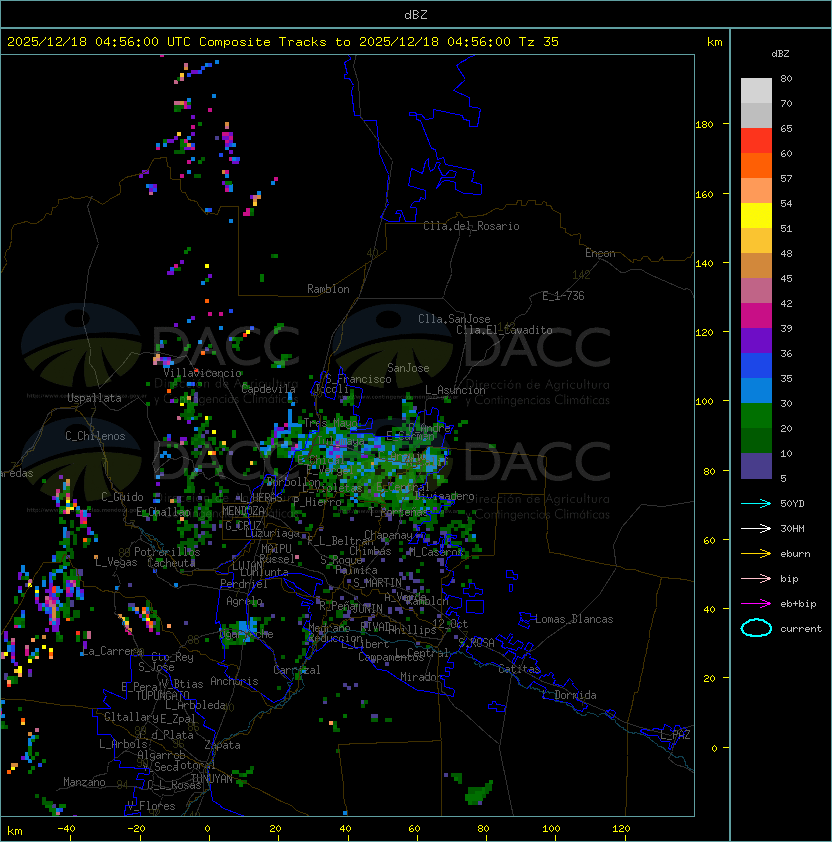Click the yellow eburn arrow icon in legend
This screenshot has height=842, width=832.
pos(756,553)
